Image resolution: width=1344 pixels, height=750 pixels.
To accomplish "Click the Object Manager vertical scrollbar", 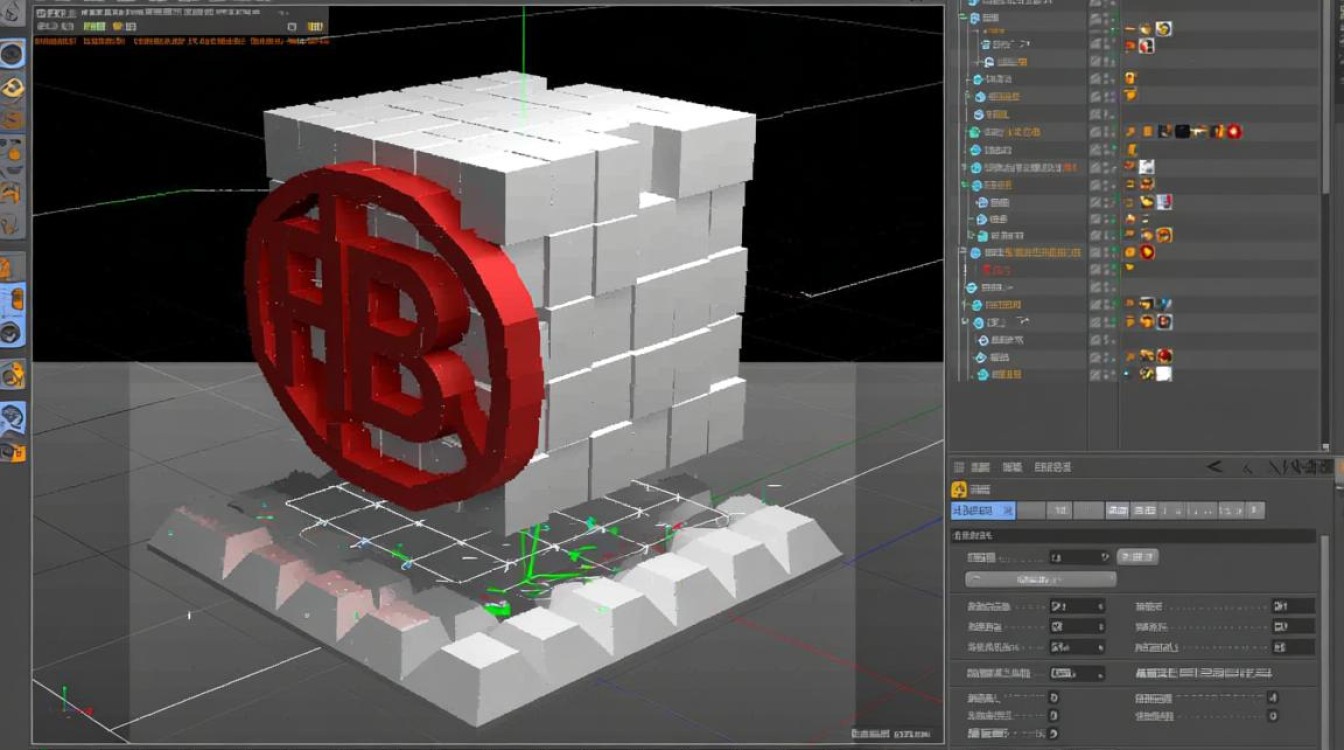I will pos(1328,100).
